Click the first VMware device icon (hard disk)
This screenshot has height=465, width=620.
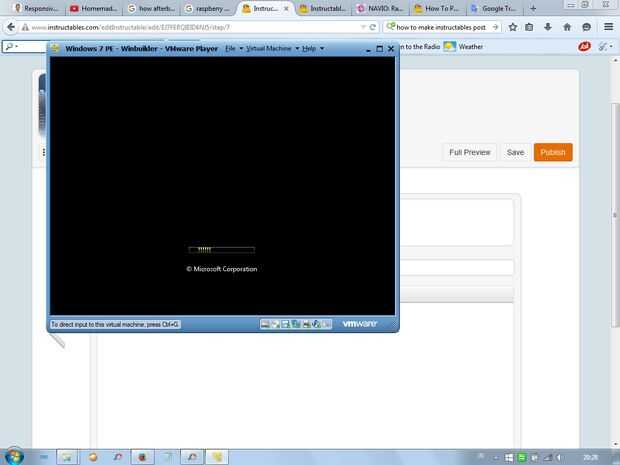click(265, 324)
